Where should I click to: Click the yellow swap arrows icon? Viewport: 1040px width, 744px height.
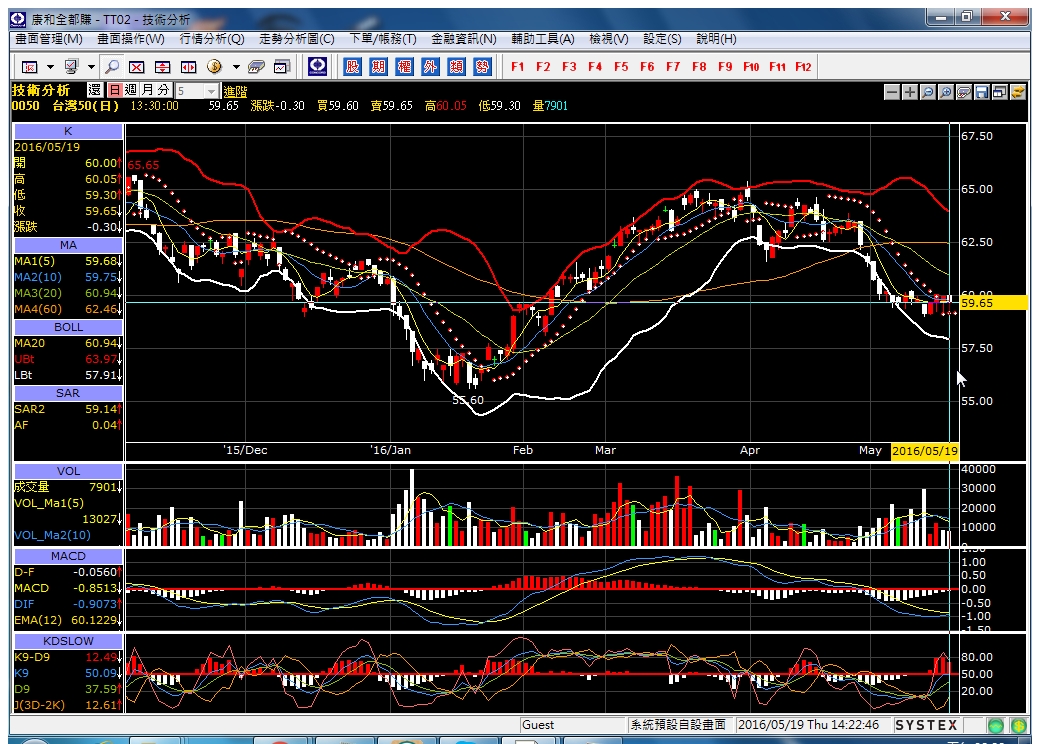(x=1017, y=92)
